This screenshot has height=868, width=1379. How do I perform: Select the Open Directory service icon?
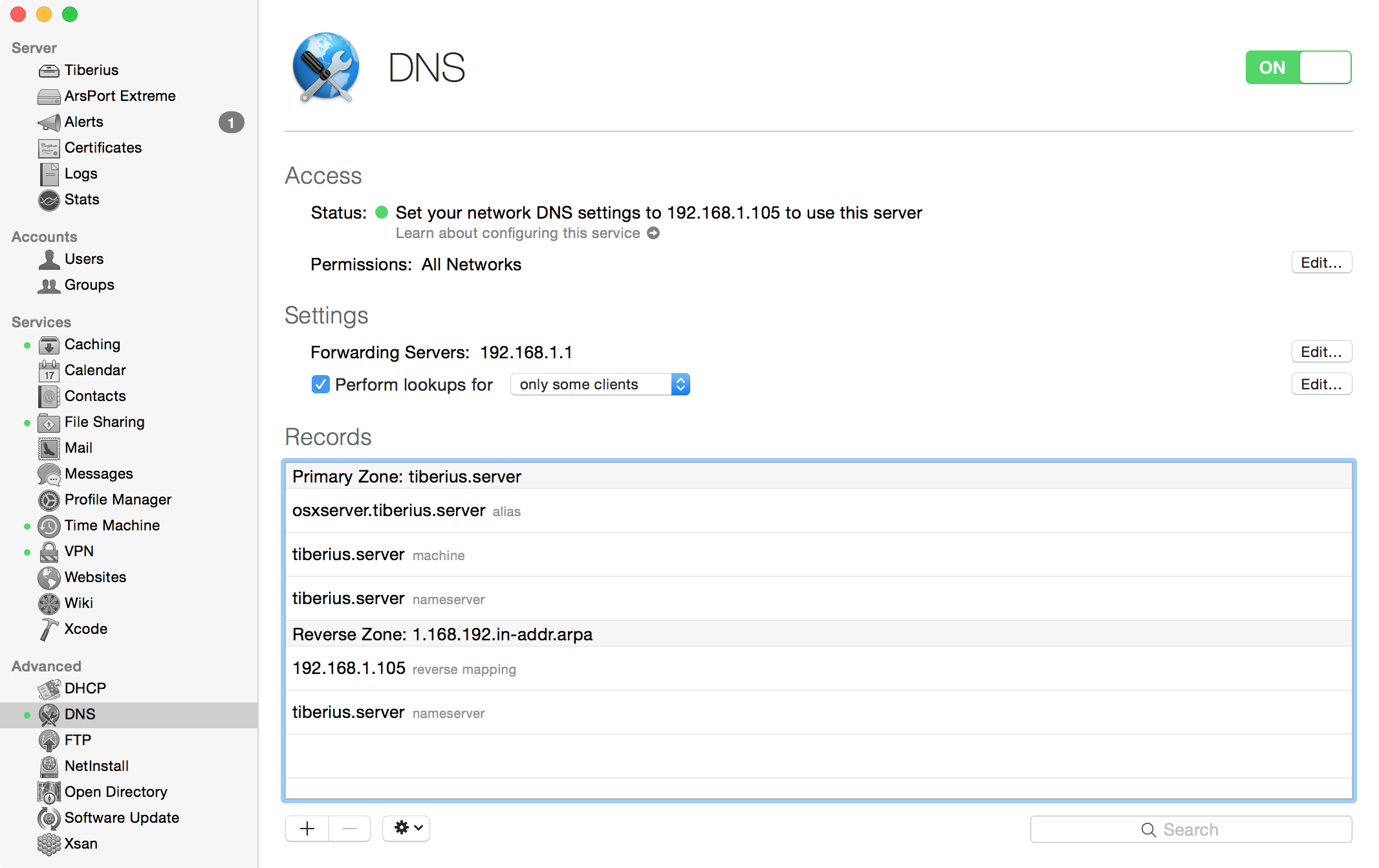[48, 791]
